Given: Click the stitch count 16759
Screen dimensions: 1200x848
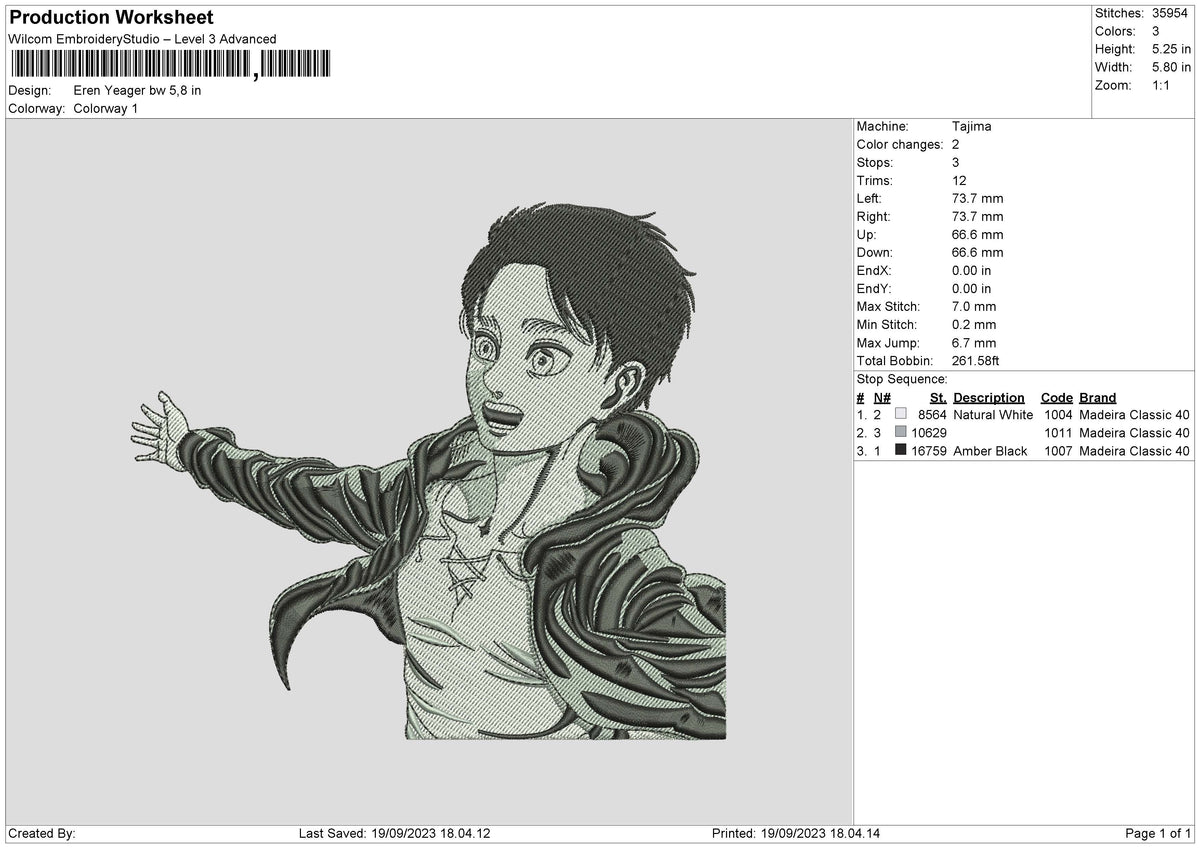Looking at the screenshot, I should pos(929,451).
